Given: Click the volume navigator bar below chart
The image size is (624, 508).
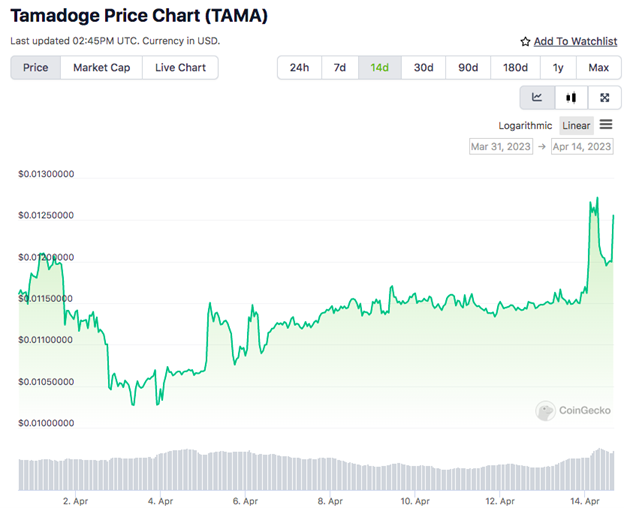Looking at the screenshot, I should tap(315, 472).
